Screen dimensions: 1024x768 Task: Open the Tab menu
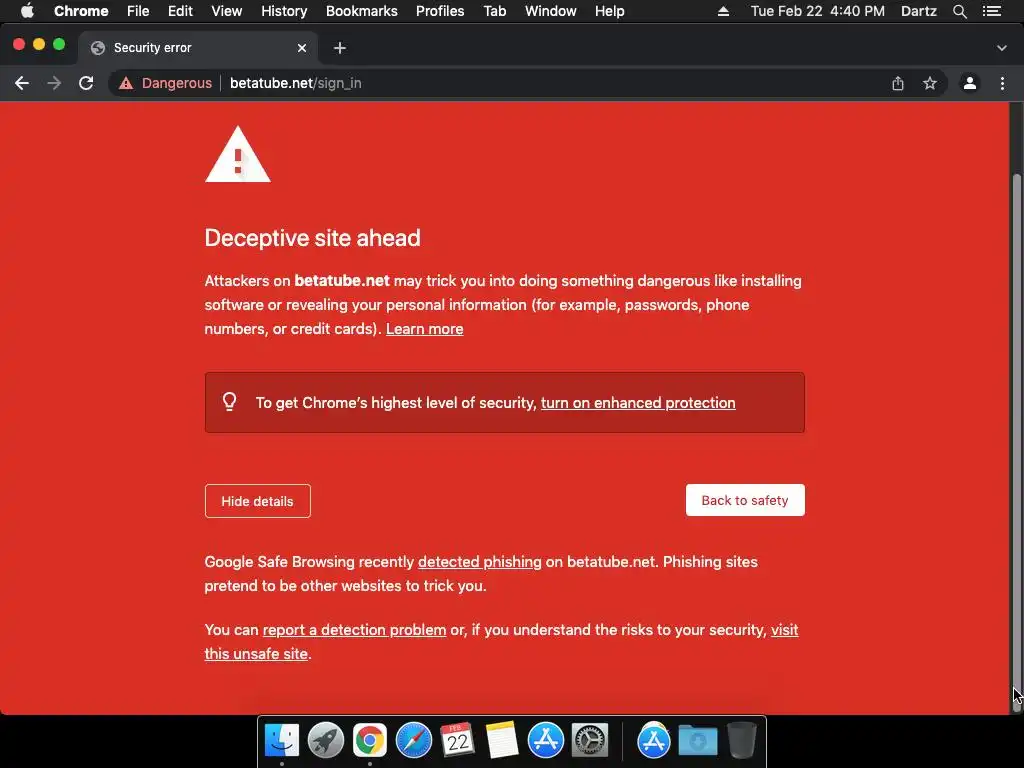(494, 11)
